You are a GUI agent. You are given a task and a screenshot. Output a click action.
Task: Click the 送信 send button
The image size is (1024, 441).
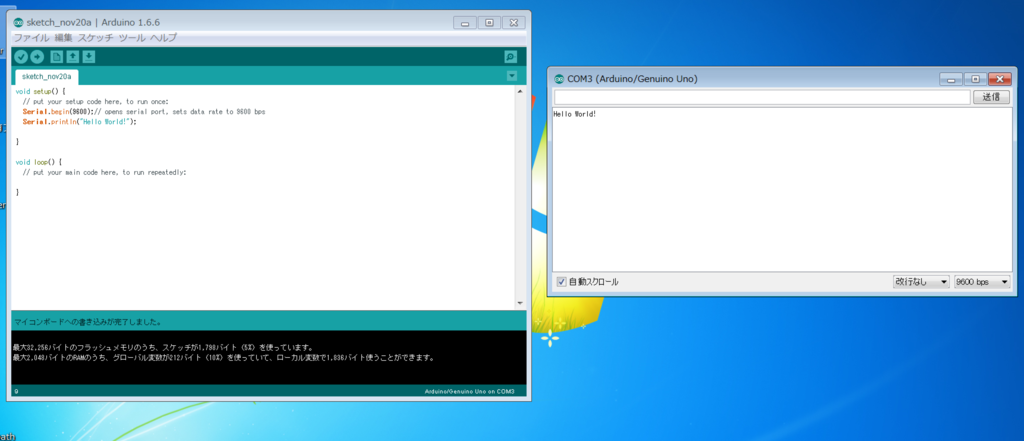point(991,97)
